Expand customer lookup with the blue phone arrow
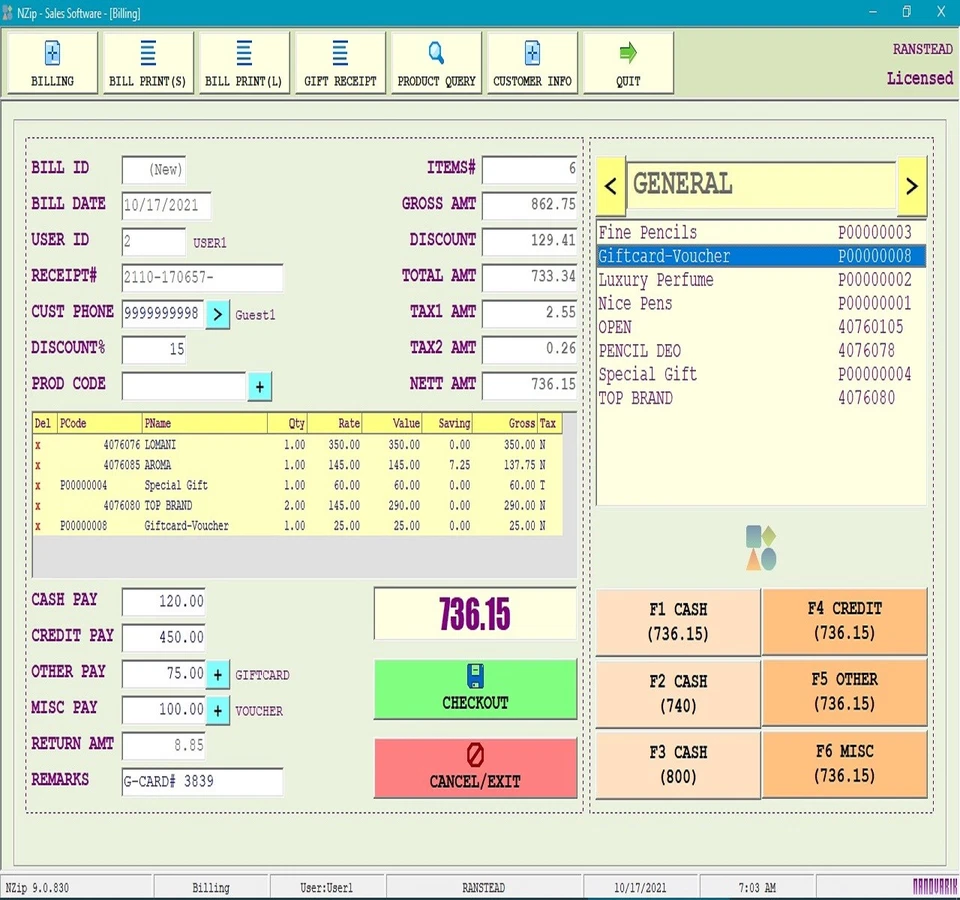The image size is (960, 900). tap(219, 314)
